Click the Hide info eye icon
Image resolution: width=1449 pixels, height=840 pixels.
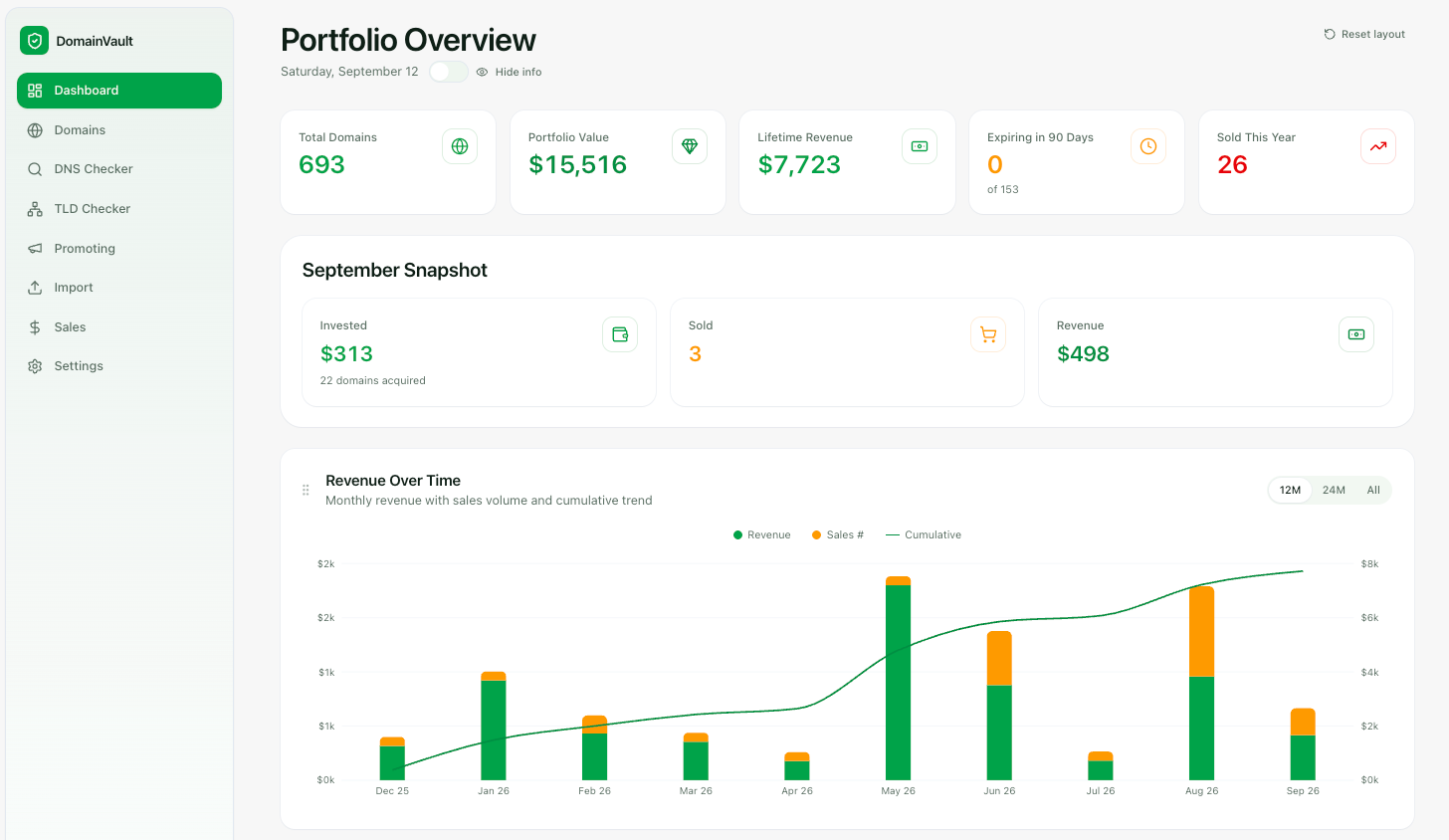pyautogui.click(x=482, y=72)
